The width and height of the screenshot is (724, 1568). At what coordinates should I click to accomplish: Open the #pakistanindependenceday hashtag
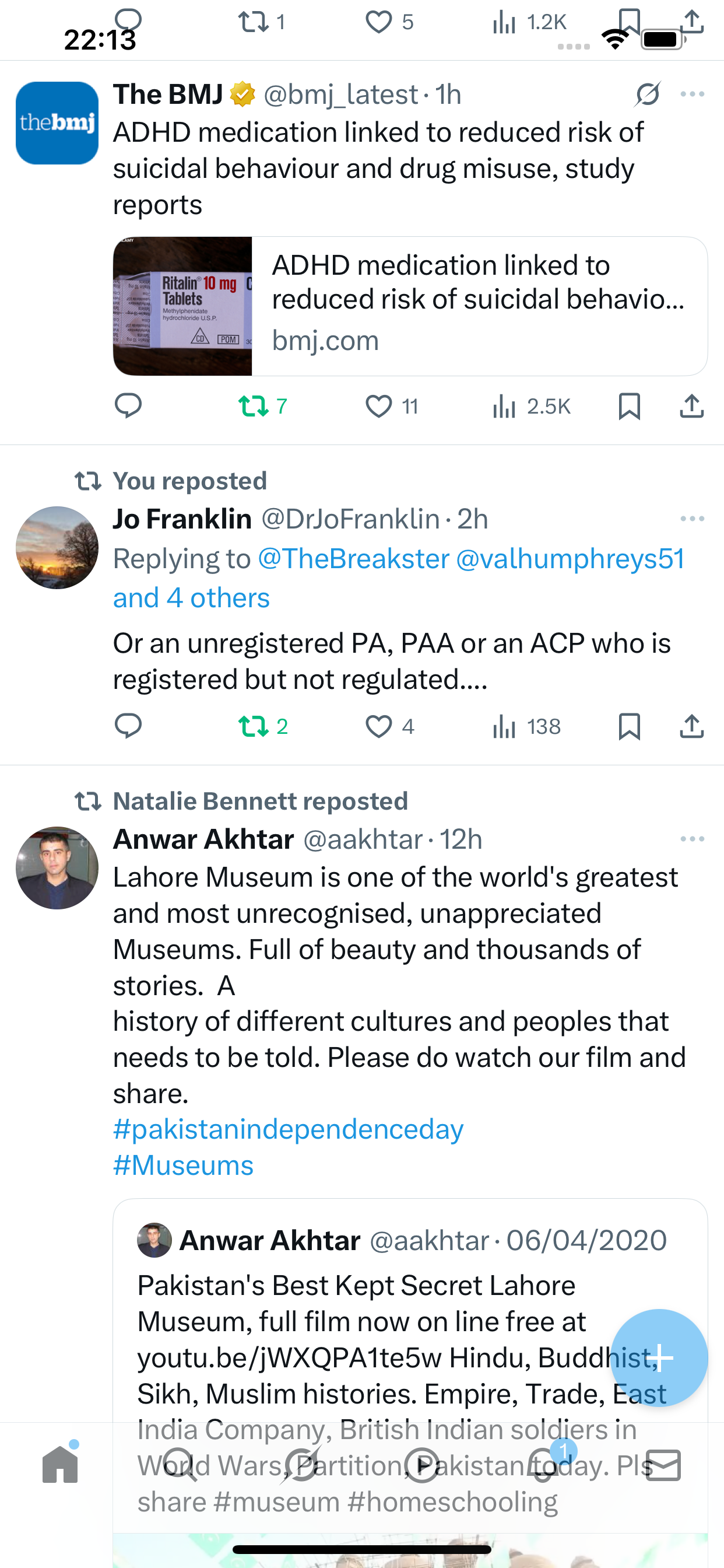pyautogui.click(x=289, y=1129)
